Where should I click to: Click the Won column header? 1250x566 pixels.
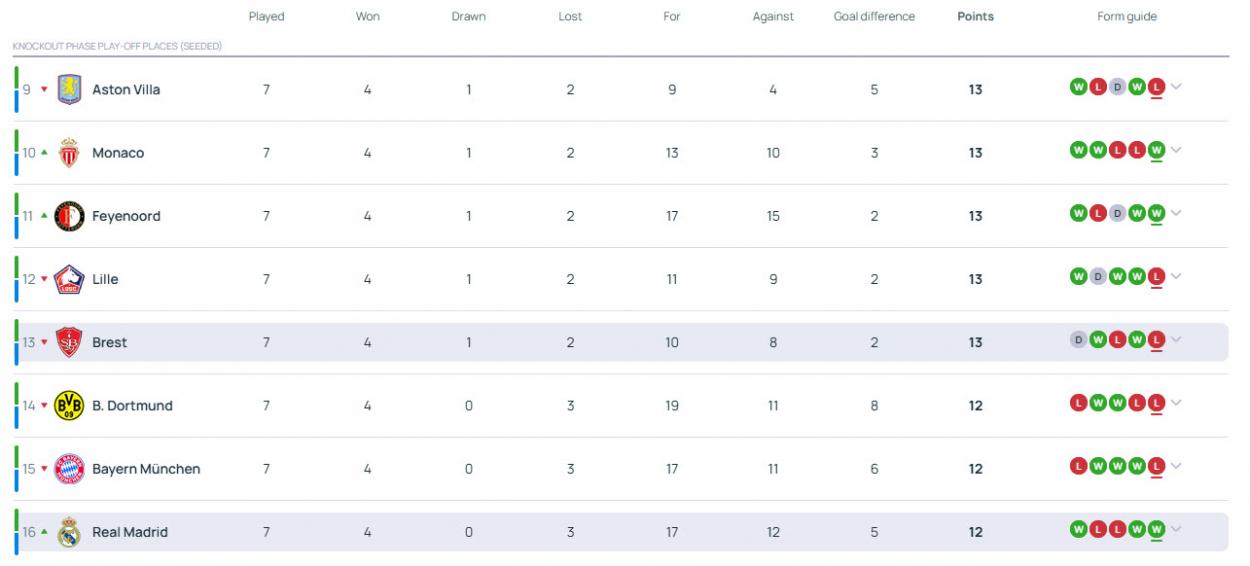(x=367, y=17)
